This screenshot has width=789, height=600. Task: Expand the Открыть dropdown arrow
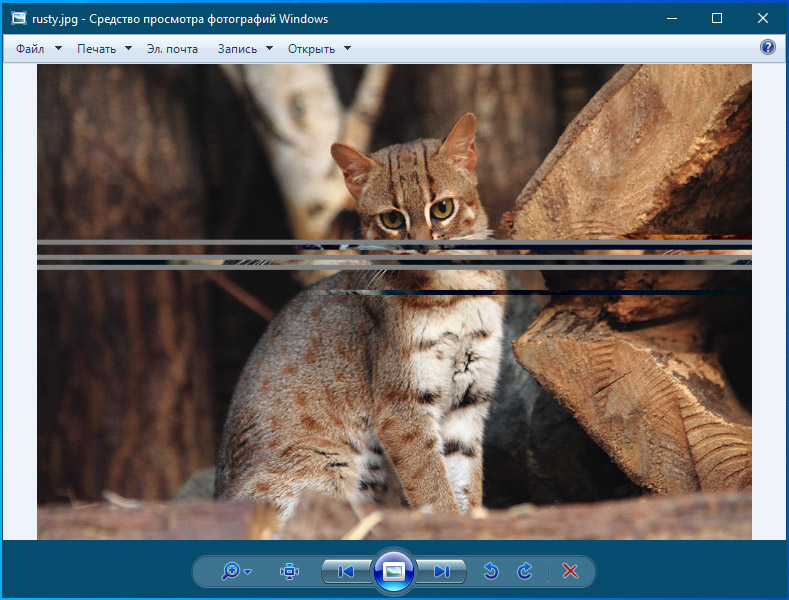coord(347,48)
